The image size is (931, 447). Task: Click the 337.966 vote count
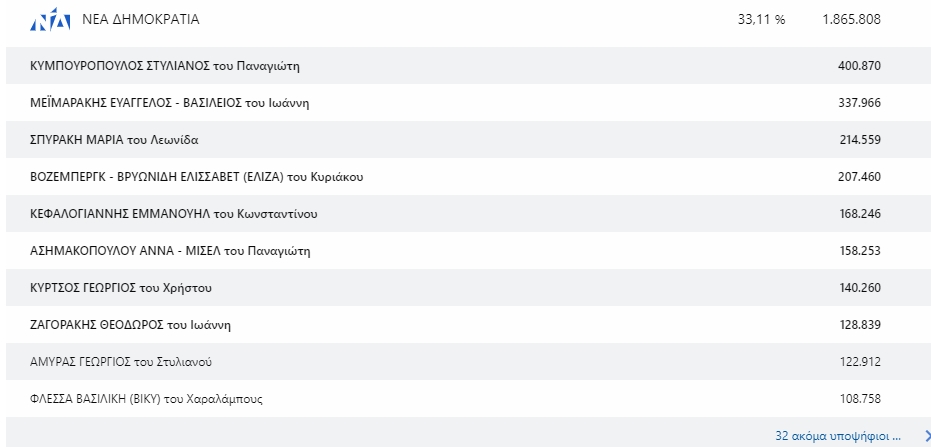click(859, 102)
